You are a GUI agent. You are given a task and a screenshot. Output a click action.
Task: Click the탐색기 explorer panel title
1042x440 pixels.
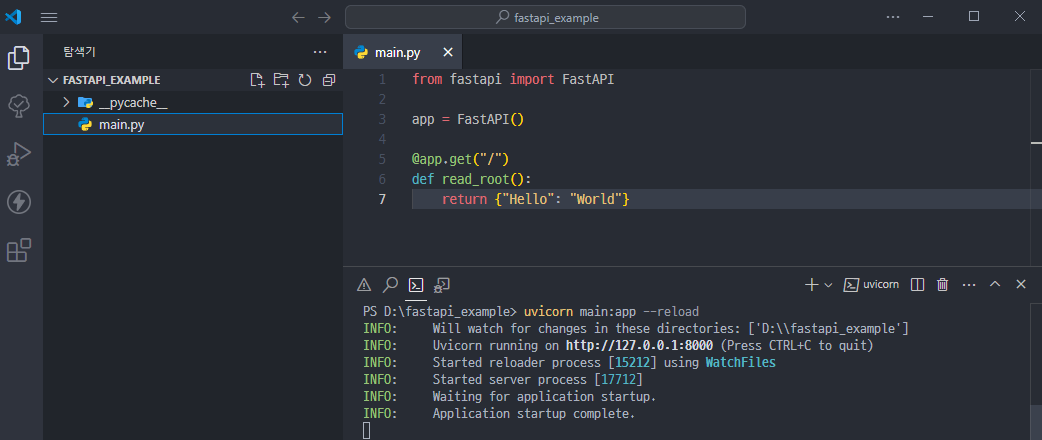click(x=80, y=52)
